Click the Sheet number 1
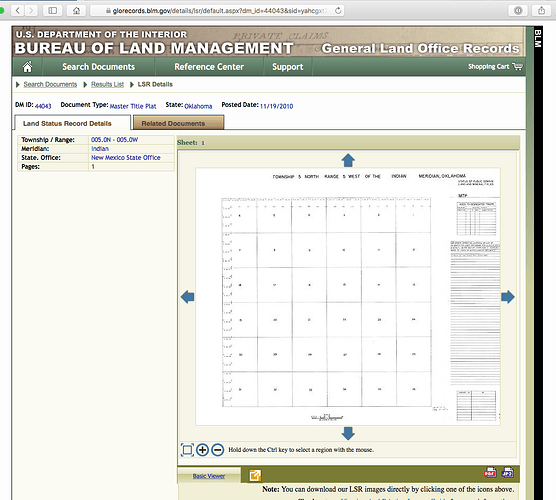The height and width of the screenshot is (500, 556). tap(203, 143)
